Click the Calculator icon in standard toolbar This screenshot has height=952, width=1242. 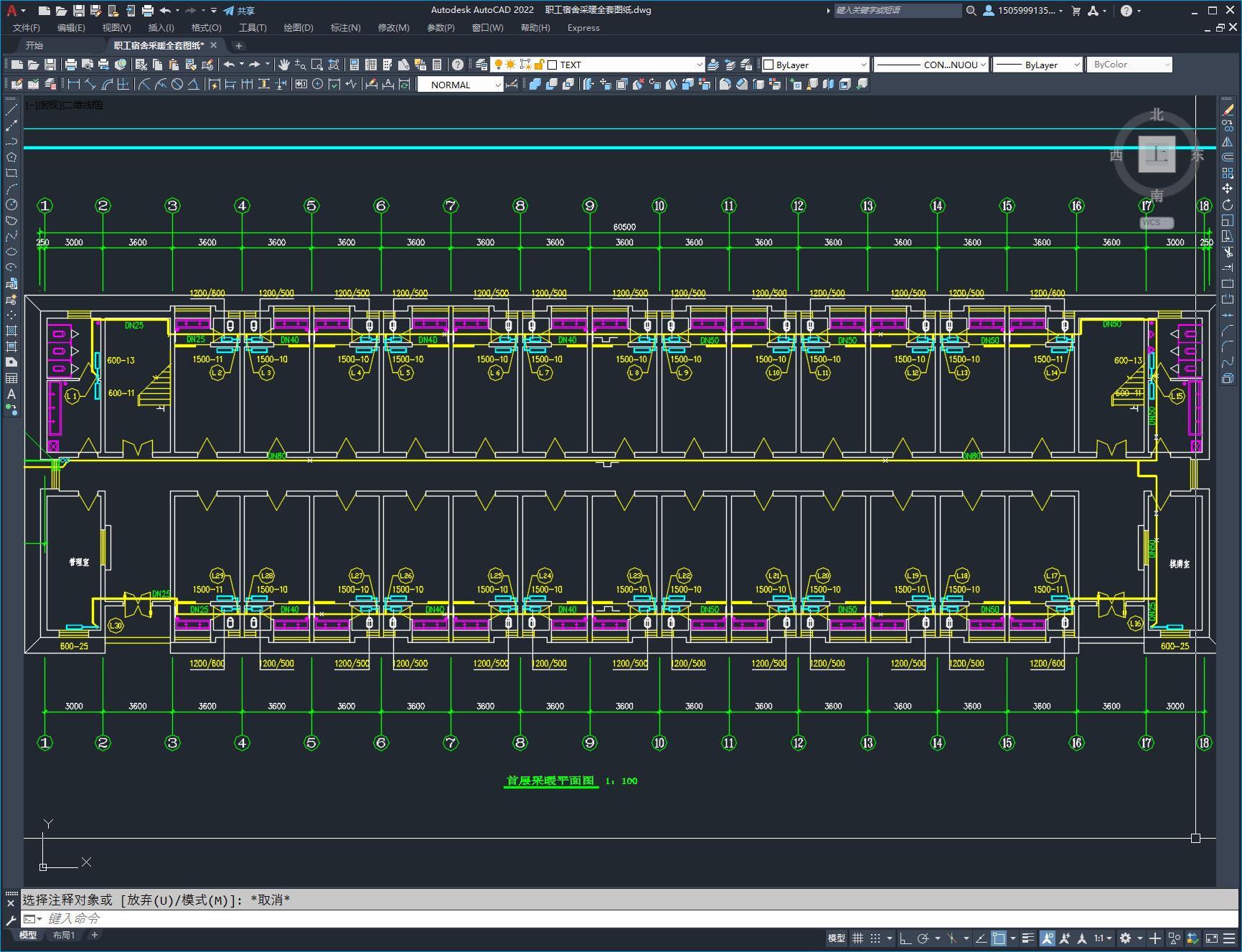pos(437,65)
